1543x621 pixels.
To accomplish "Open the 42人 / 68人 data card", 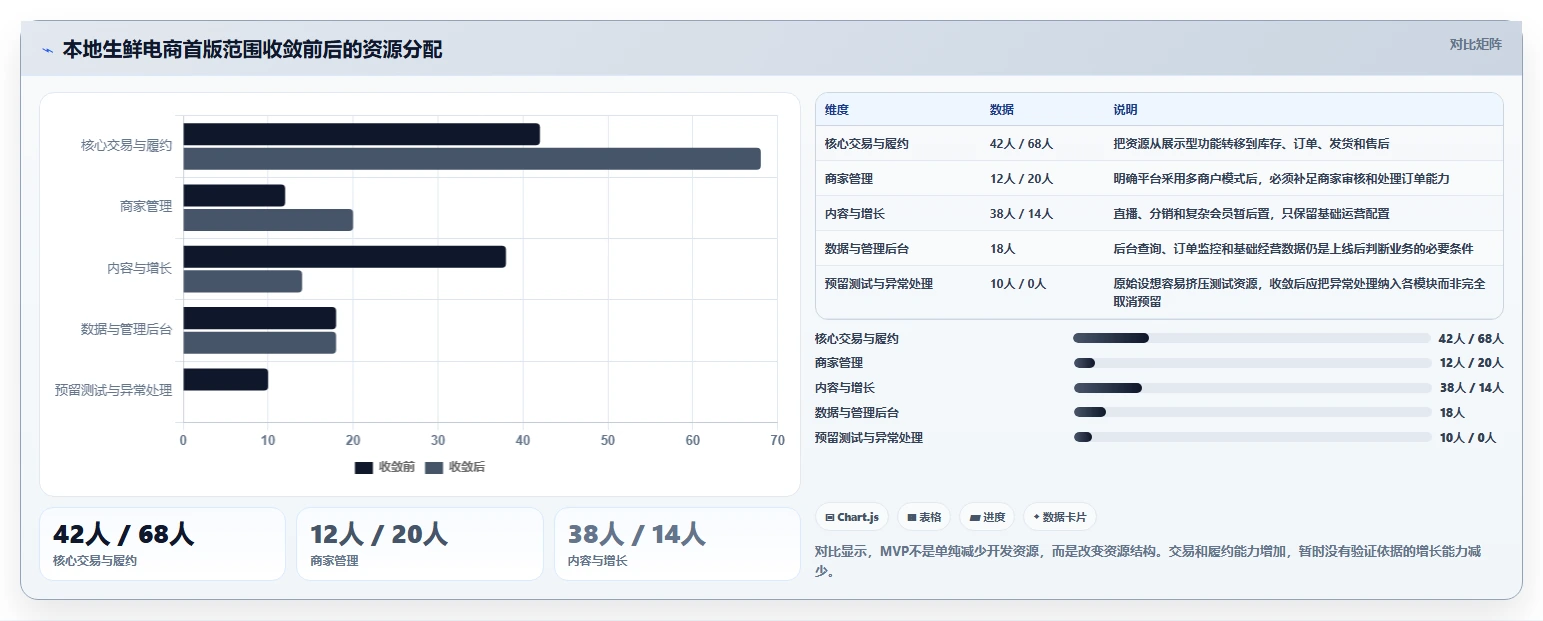I will pyautogui.click(x=162, y=543).
